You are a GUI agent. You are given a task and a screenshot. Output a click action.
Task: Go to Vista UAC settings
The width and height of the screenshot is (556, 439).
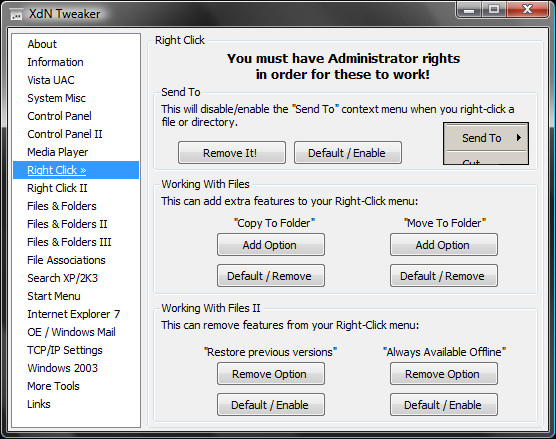tap(51, 80)
